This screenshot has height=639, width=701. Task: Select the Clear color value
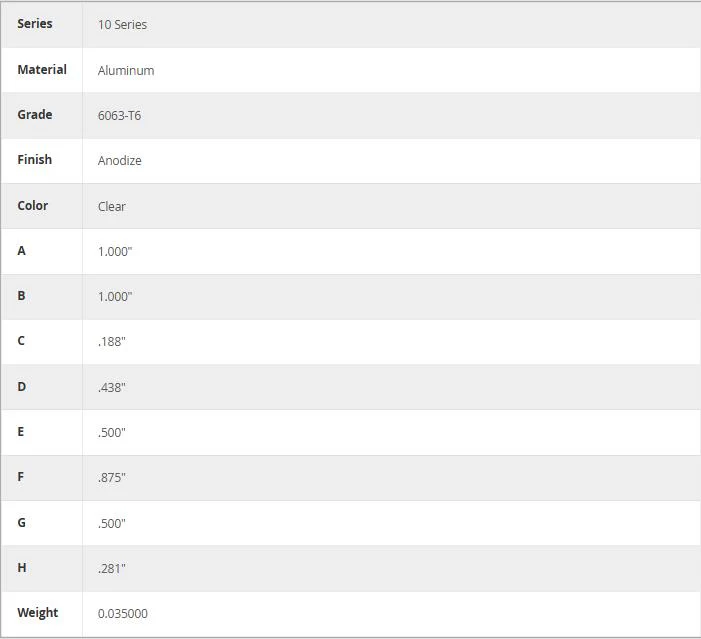(x=112, y=207)
